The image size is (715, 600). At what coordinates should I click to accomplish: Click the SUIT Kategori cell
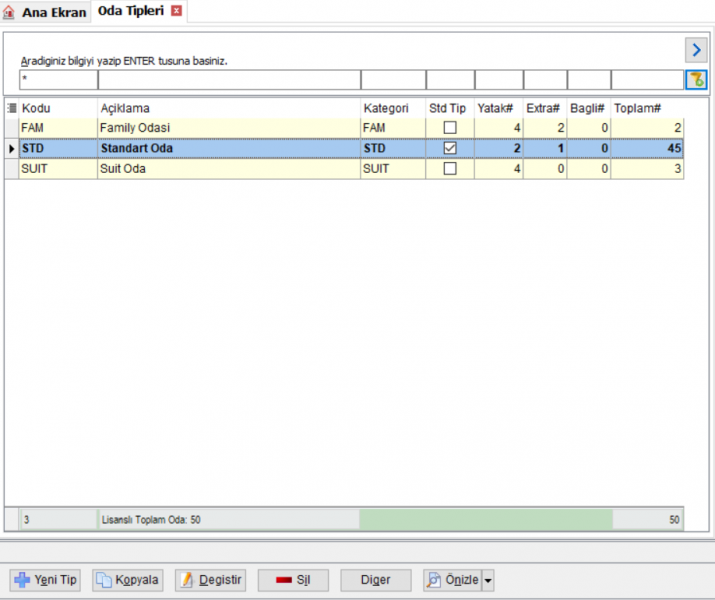[x=393, y=169]
